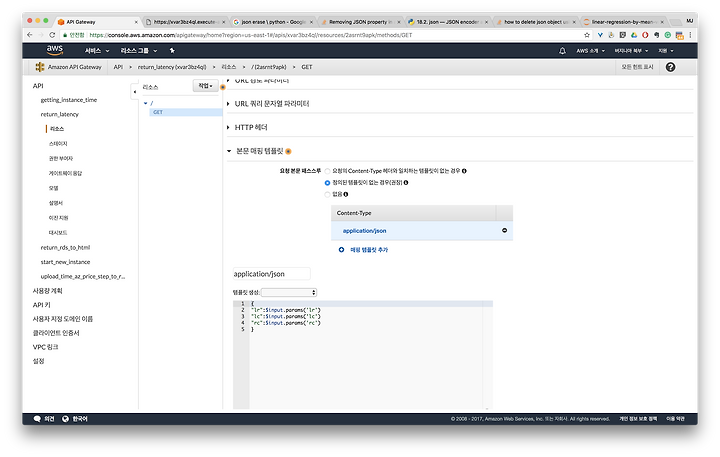Click the pin shortcut icon in AWS navbar
The height and width of the screenshot is (457, 720).
coord(172,51)
